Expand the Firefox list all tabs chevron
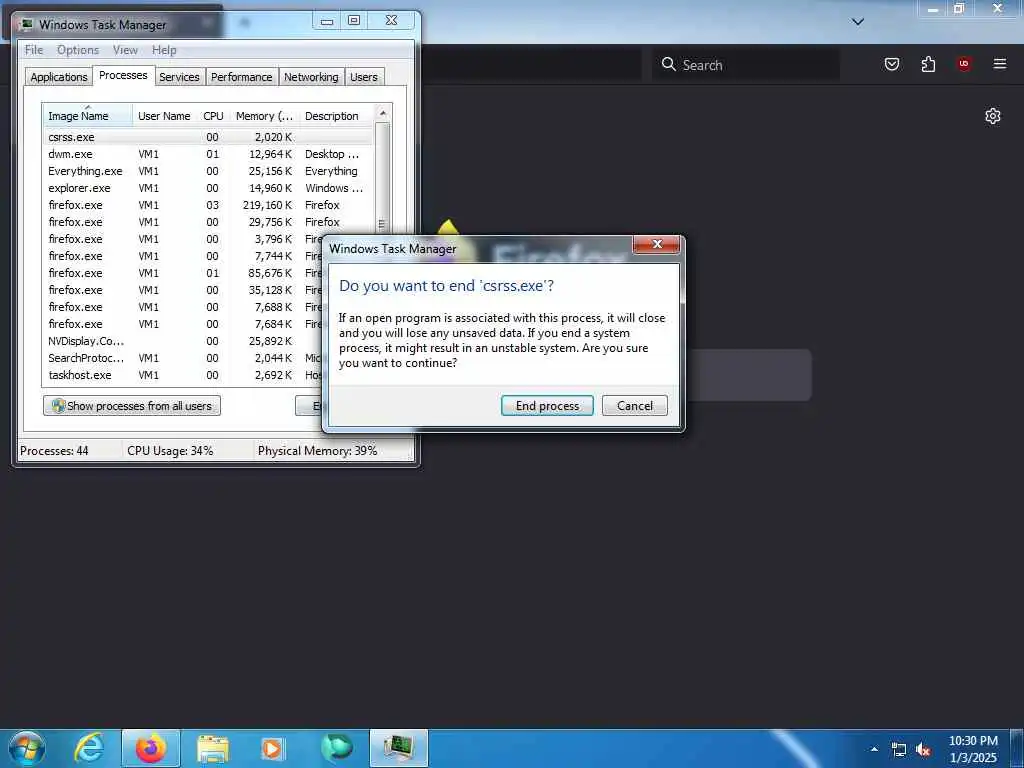 click(858, 22)
